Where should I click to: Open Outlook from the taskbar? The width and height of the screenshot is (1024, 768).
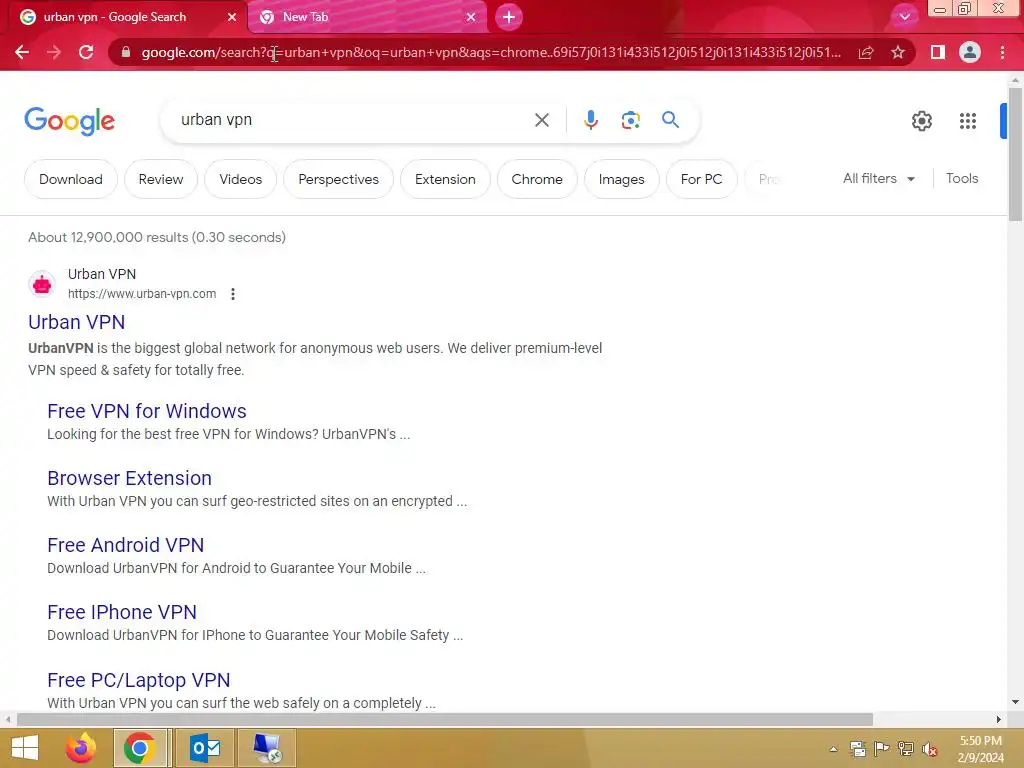205,748
